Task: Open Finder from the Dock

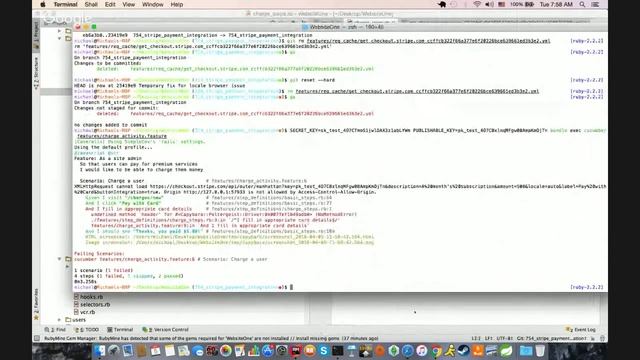Action: pyautogui.click(x=100, y=351)
